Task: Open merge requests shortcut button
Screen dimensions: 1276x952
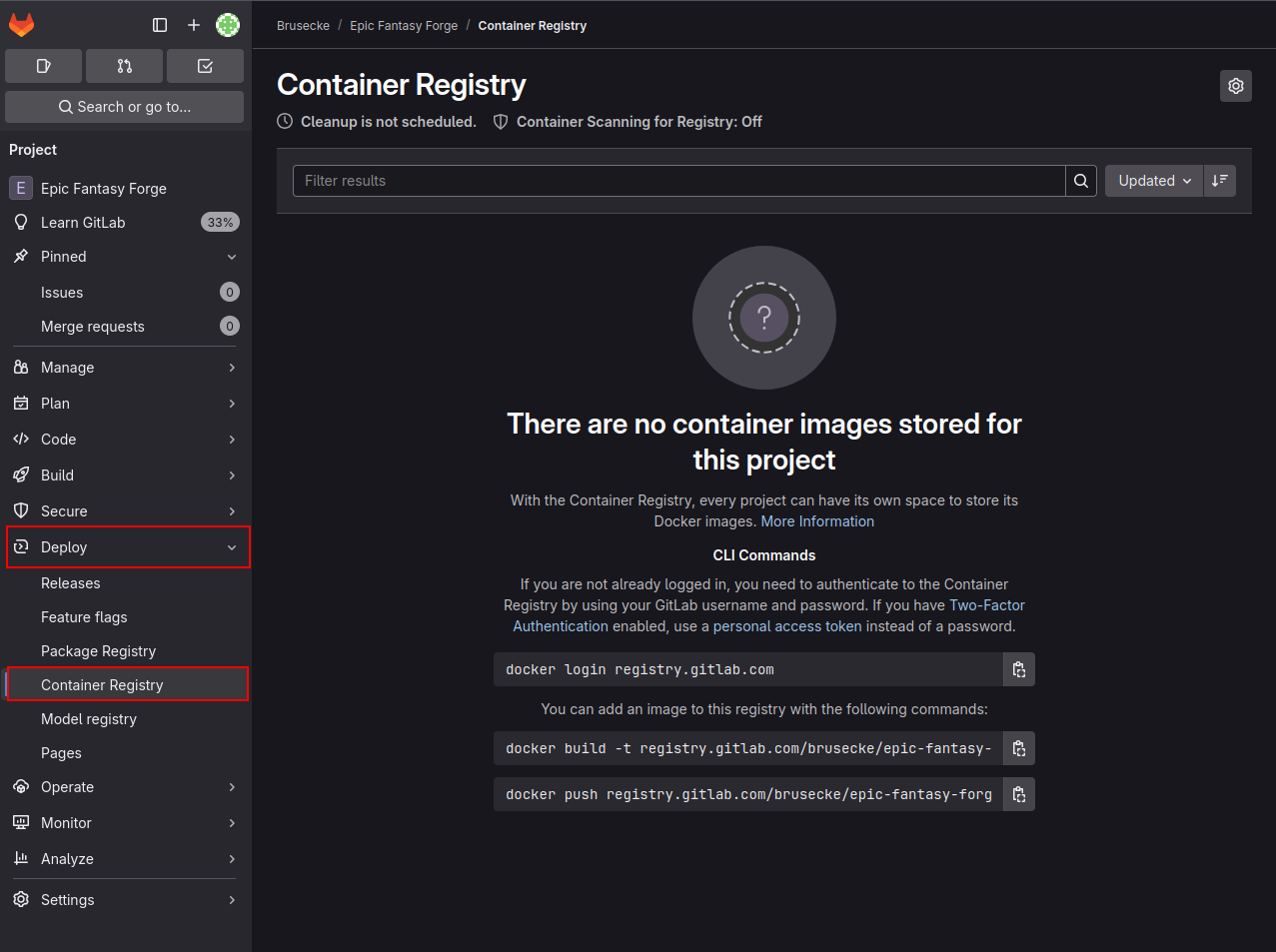Action: coord(125,66)
